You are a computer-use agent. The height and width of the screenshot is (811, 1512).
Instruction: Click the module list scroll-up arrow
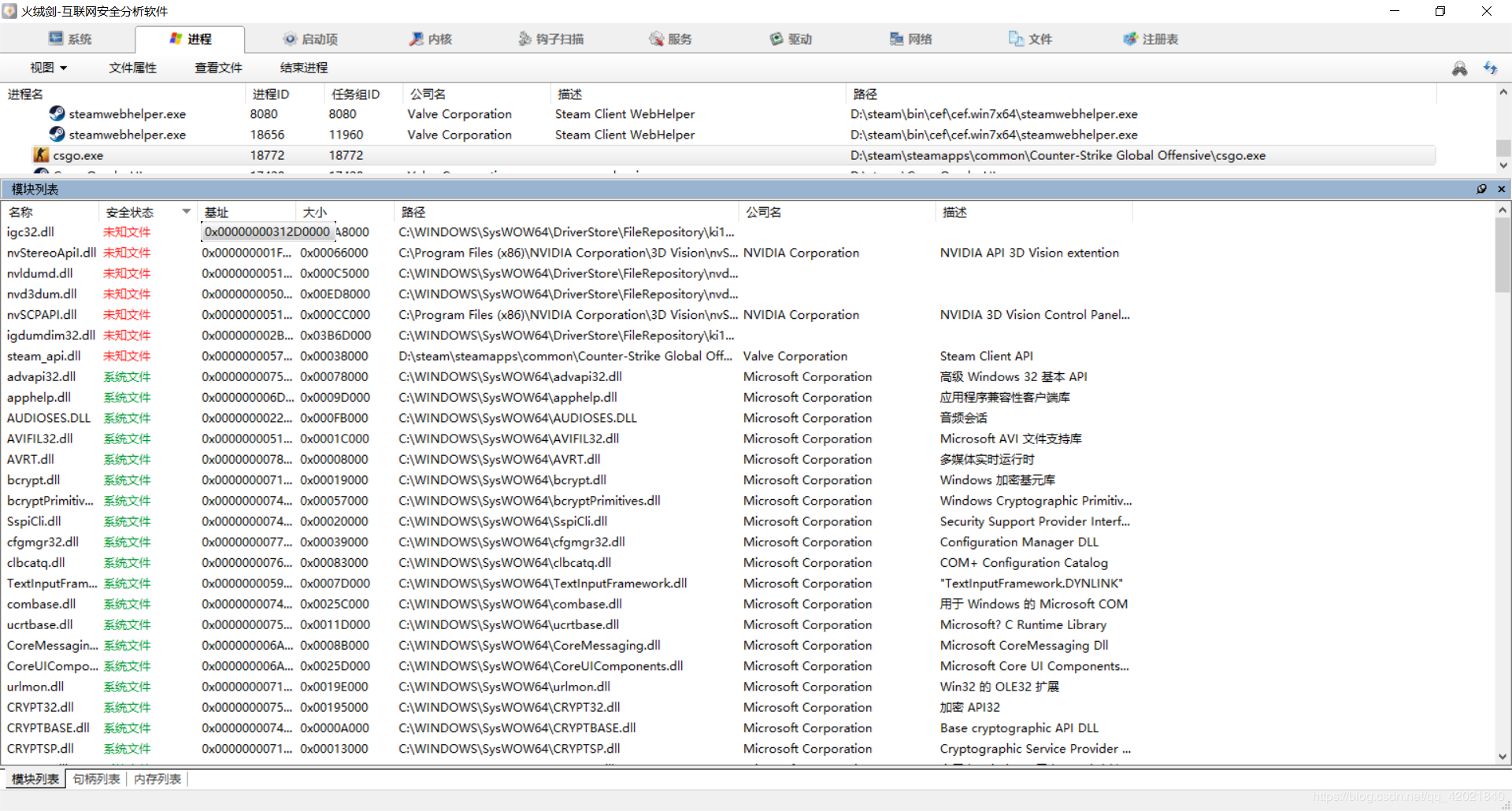click(1503, 210)
